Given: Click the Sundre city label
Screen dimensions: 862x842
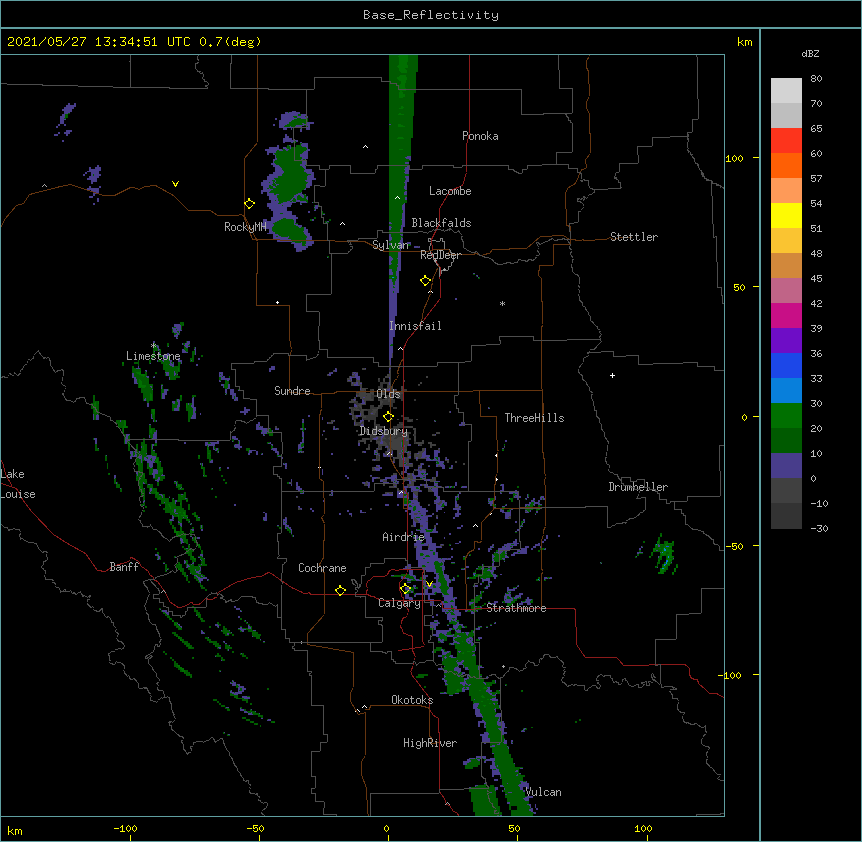Looking at the screenshot, I should pos(292,391).
